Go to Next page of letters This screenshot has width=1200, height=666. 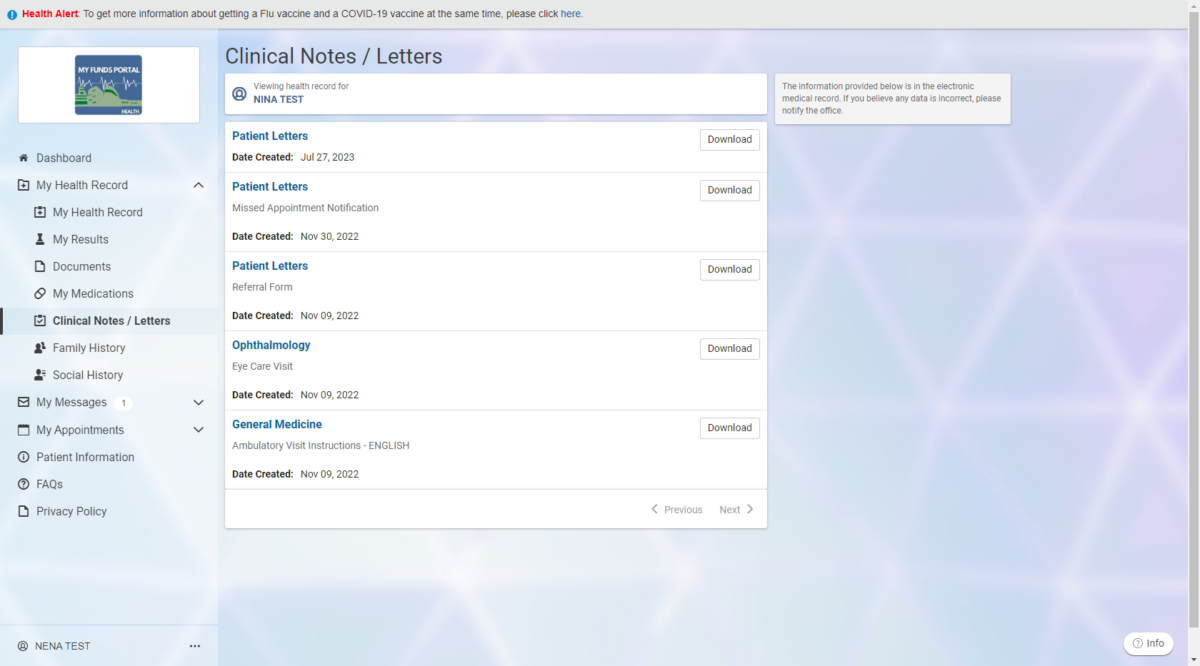click(x=736, y=510)
